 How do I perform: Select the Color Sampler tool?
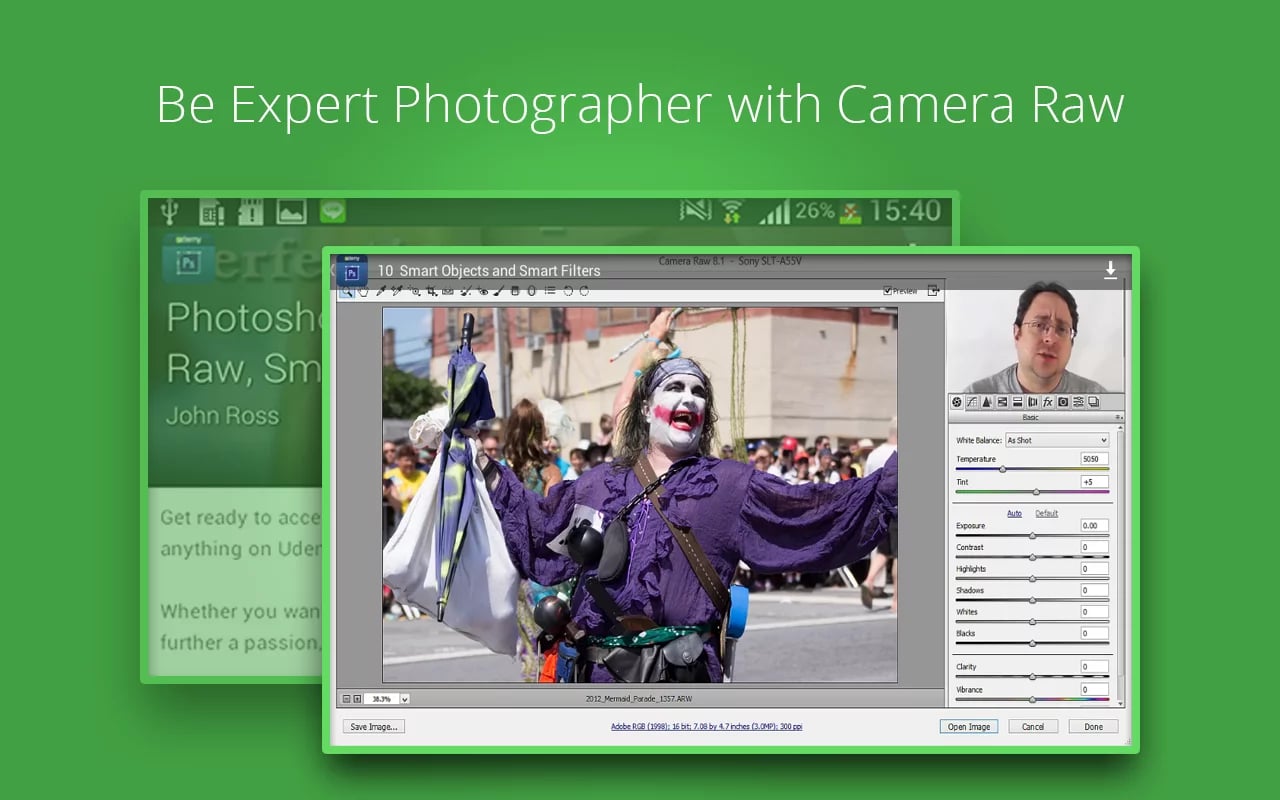coord(397,291)
